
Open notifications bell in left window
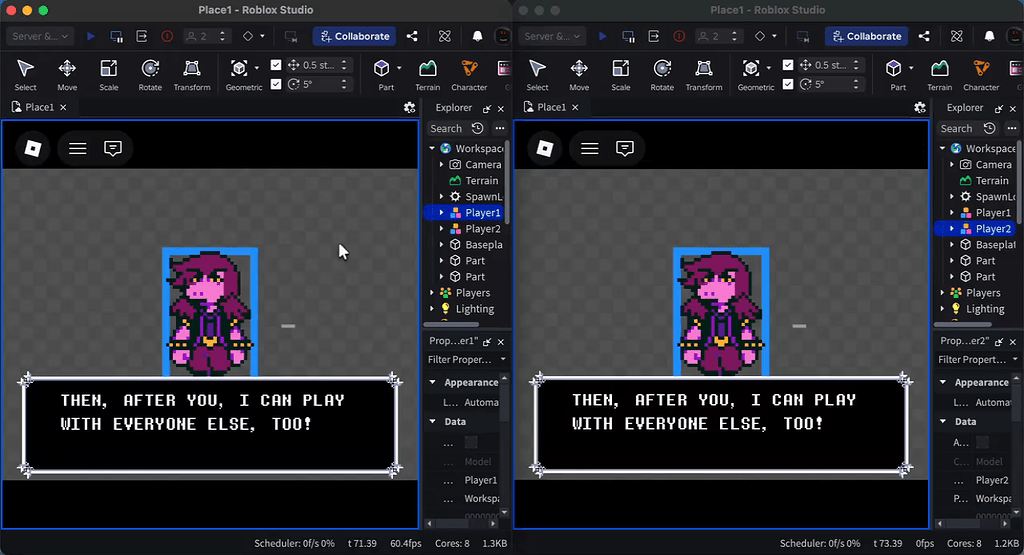(477, 37)
